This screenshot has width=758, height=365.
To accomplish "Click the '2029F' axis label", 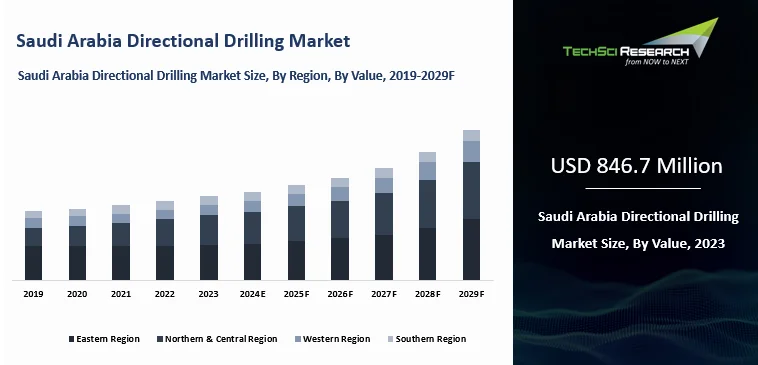I will coord(471,294).
